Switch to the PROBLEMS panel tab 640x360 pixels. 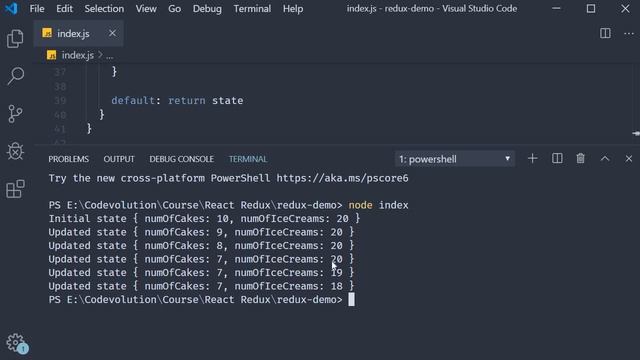point(69,159)
